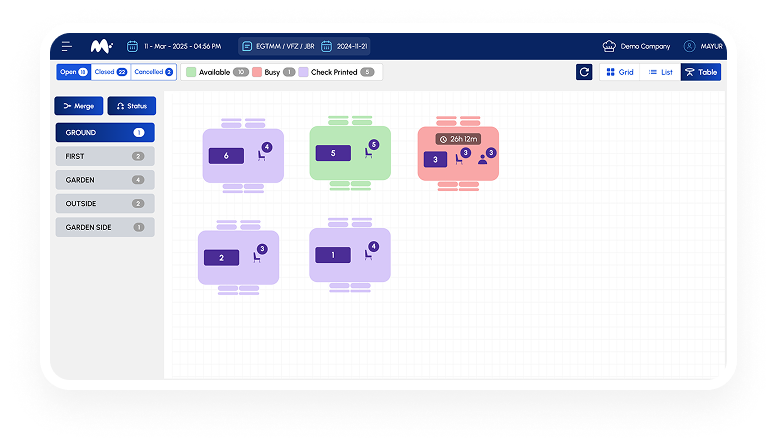Open the hamburger menu
Image resolution: width=777 pixels, height=447 pixels.
[67, 46]
